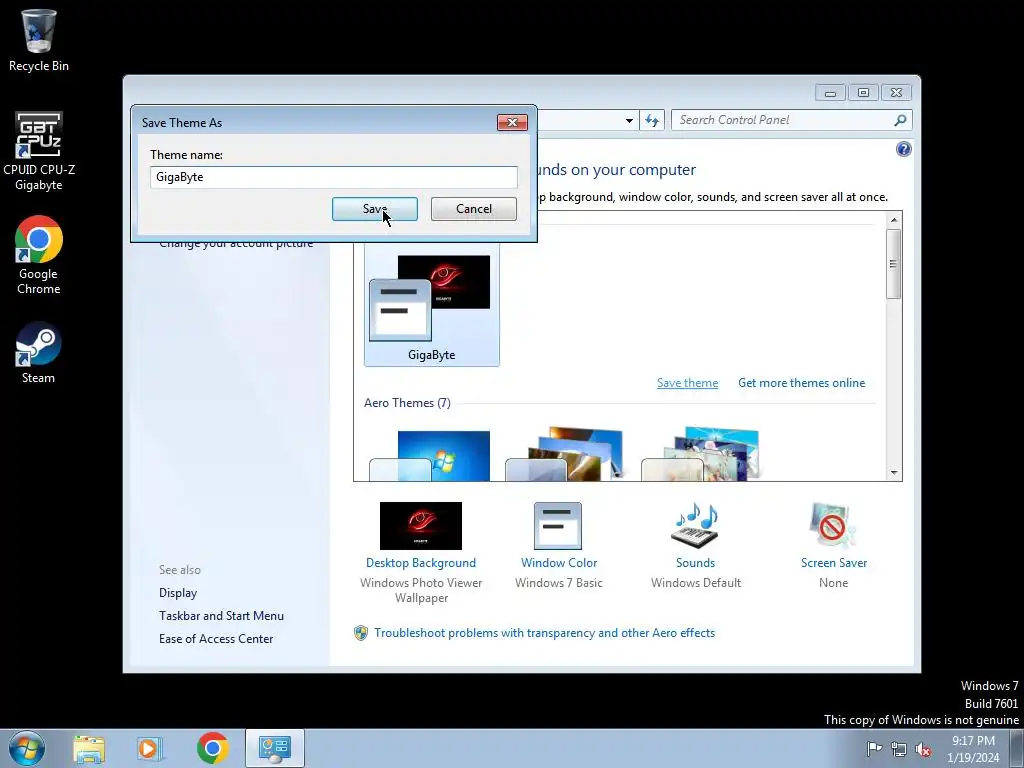Click the Window Color link text
The height and width of the screenshot is (768, 1024).
(559, 563)
